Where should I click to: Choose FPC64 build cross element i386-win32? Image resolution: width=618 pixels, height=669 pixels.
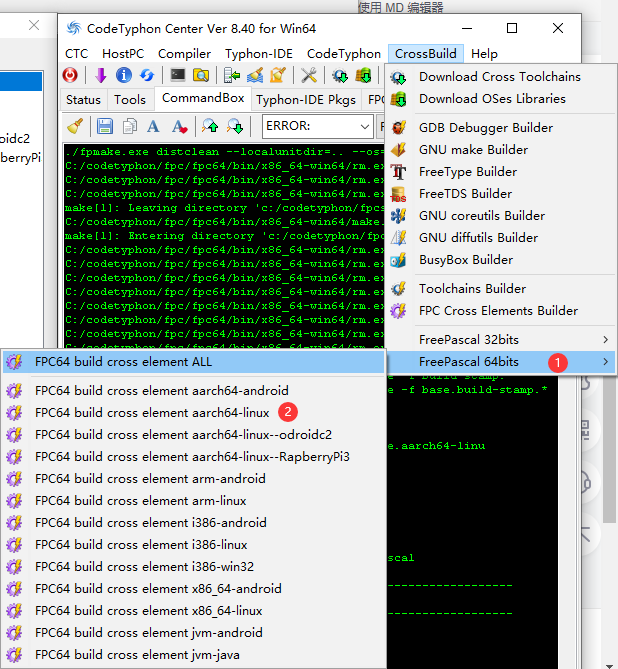pos(194,567)
